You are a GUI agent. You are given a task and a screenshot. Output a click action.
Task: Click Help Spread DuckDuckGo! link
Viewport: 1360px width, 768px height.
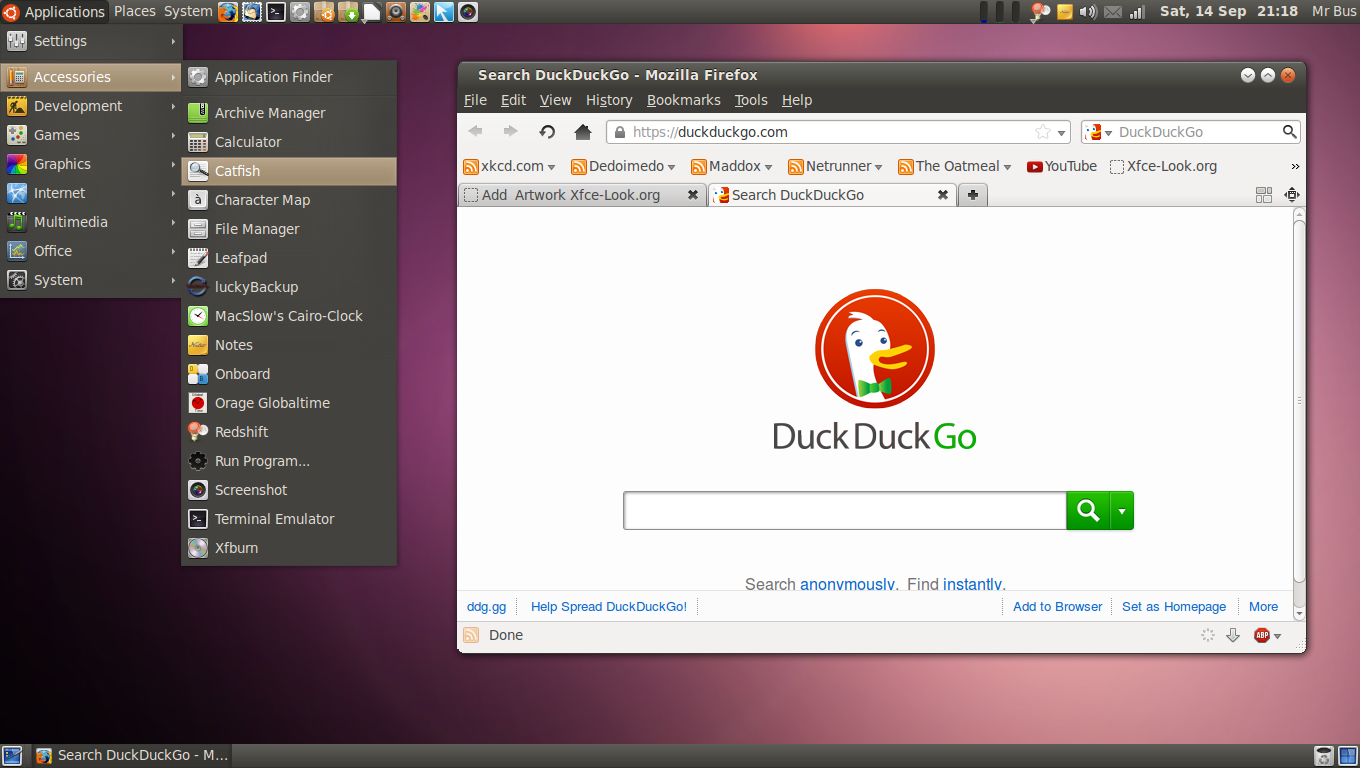(x=609, y=606)
